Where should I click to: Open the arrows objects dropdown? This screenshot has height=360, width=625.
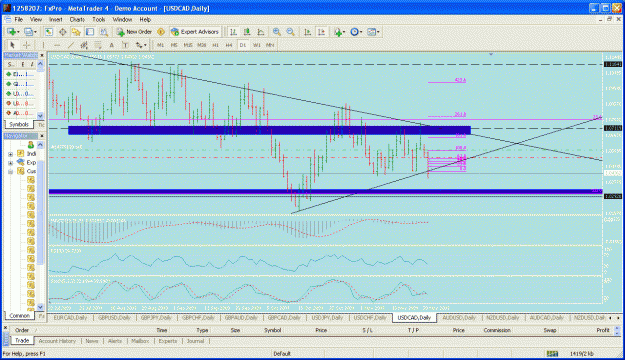pyautogui.click(x=141, y=45)
